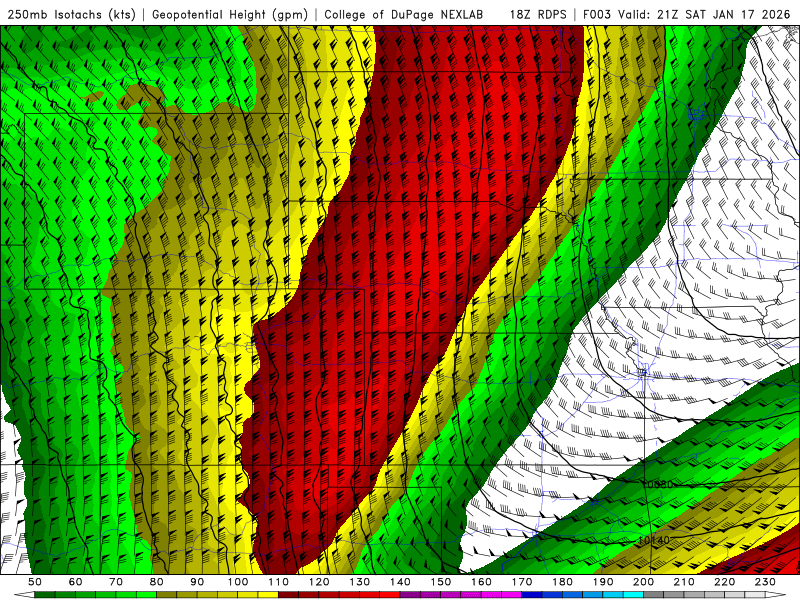Pick the bright magenta swatch just before 170
Screen dimensions: 800x600
pyautogui.click(x=512, y=595)
